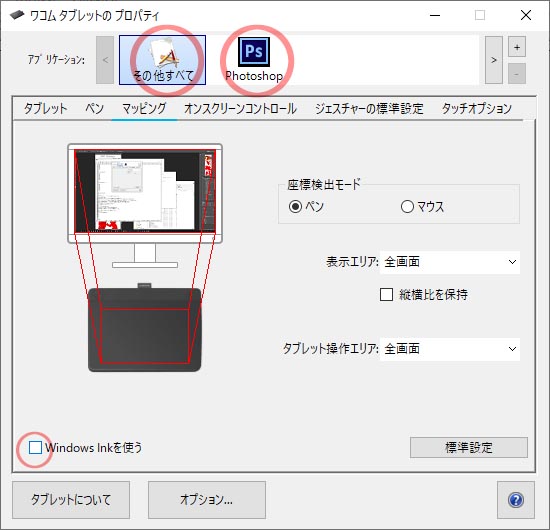Screen dimensions: 550x530
Task: Click the Wacom tablet title bar icon
Action: 17,15
